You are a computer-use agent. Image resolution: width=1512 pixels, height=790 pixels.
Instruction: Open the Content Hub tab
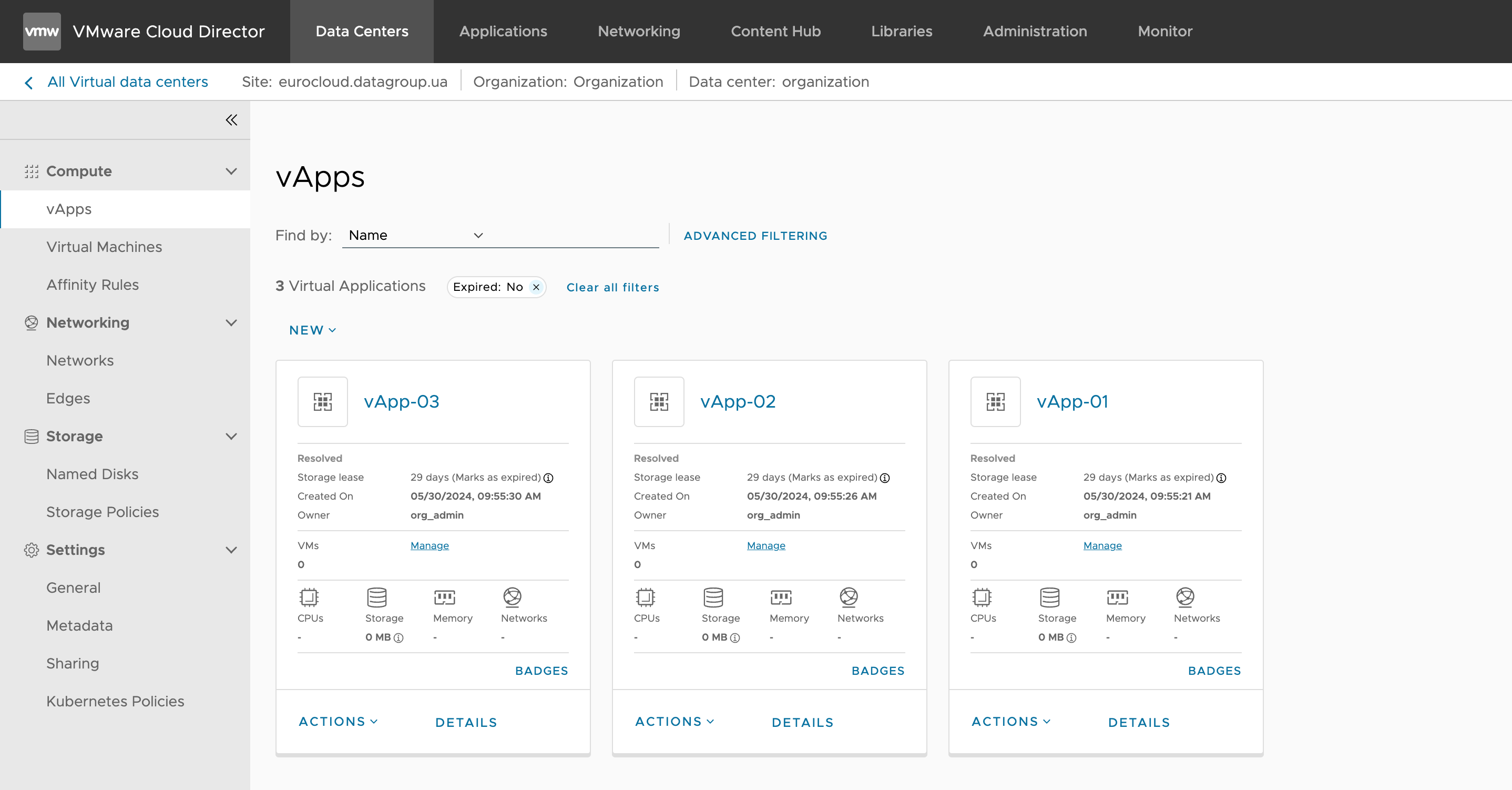[775, 31]
